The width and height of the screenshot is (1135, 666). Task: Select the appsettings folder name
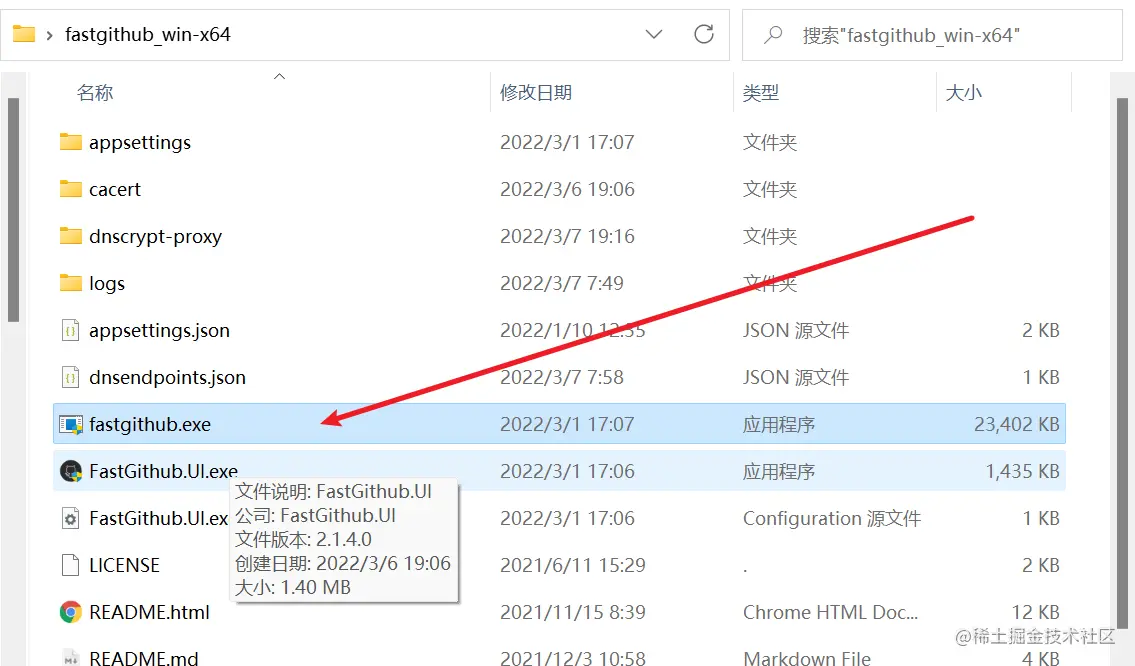(x=140, y=143)
